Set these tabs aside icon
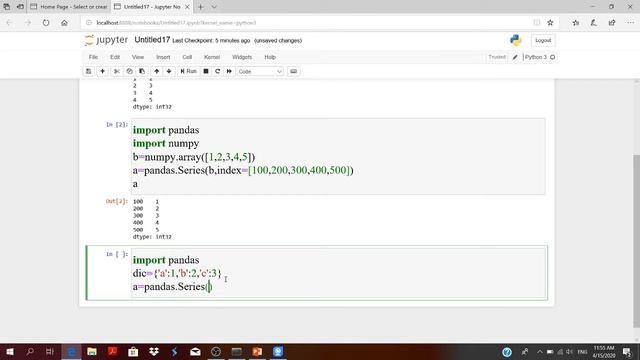 pos(20,7)
